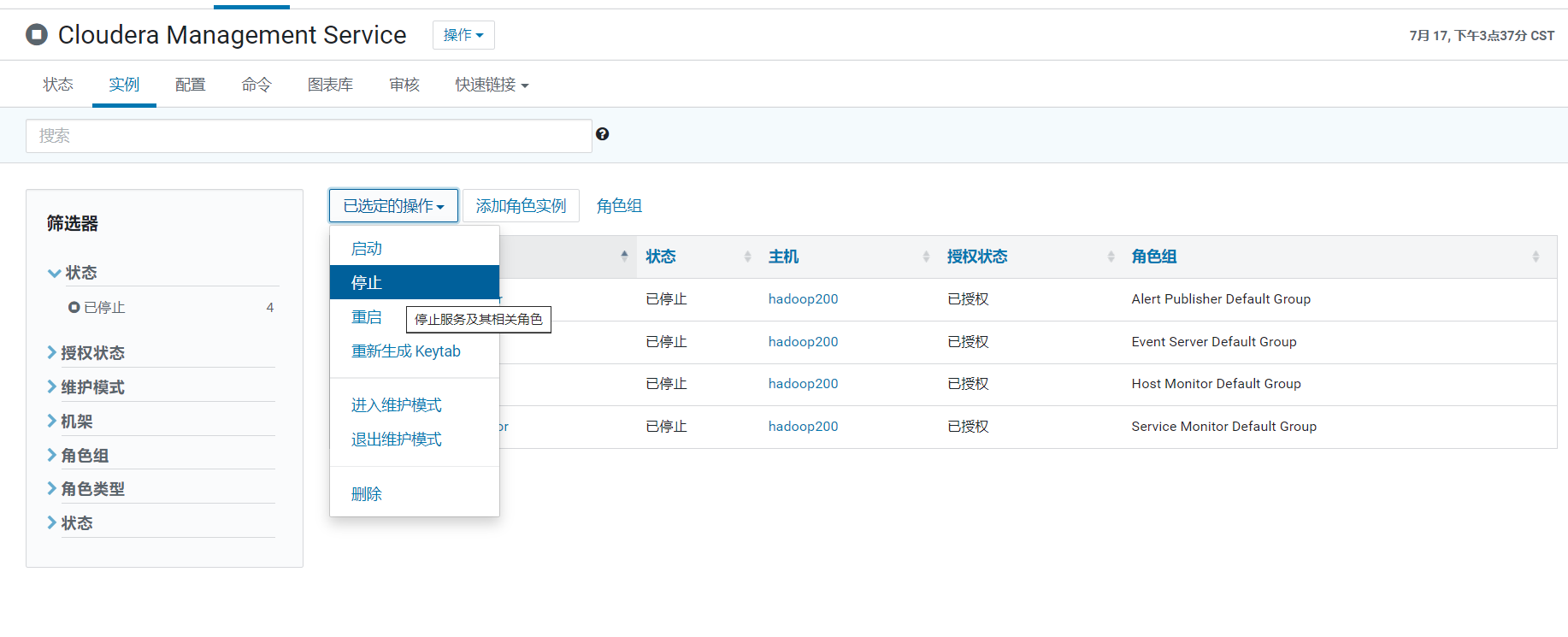Sort by the 授权状态 column sort arrows
This screenshot has width=1568, height=637.
(x=1111, y=257)
